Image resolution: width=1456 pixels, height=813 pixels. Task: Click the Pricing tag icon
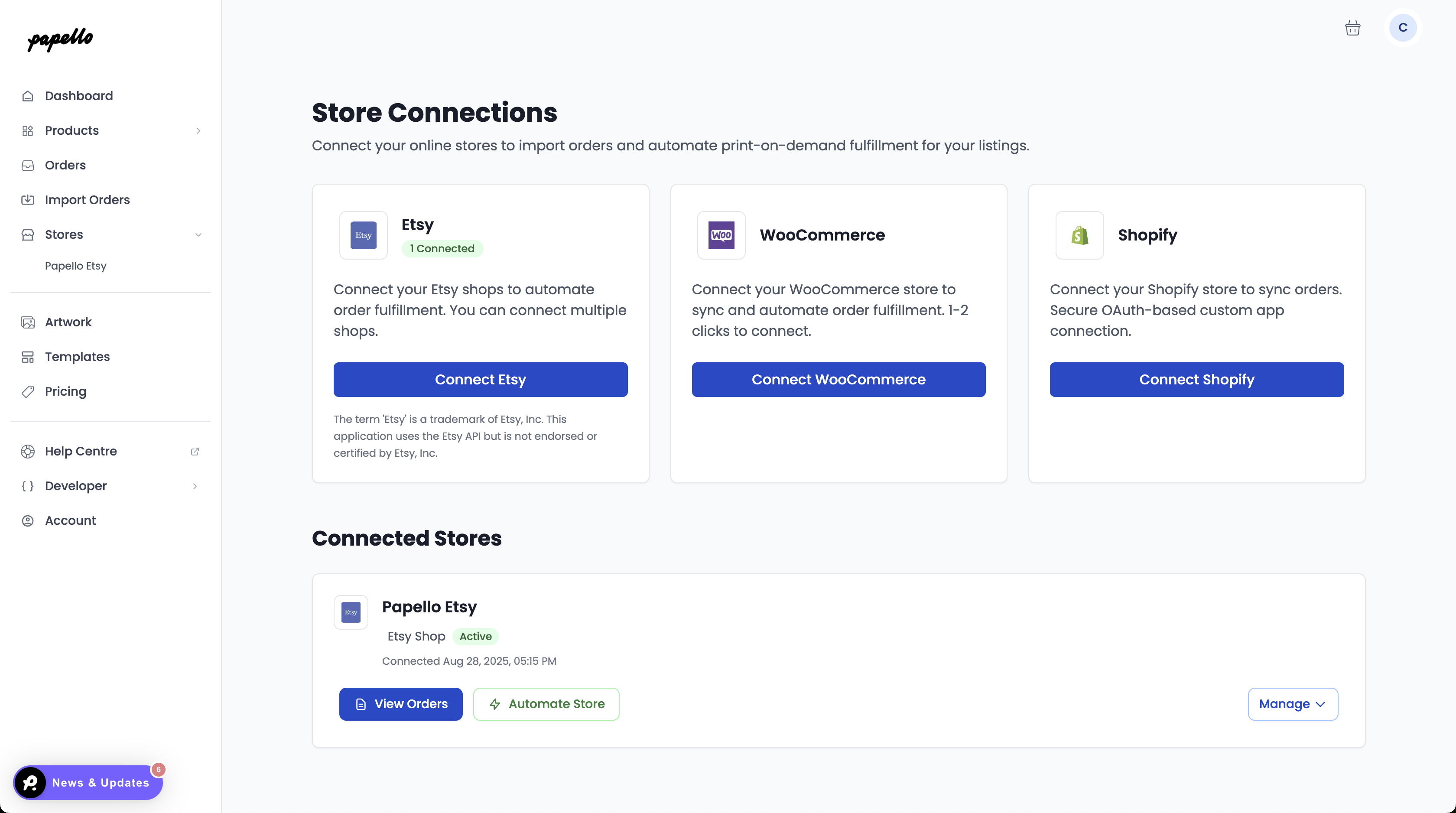pos(28,391)
